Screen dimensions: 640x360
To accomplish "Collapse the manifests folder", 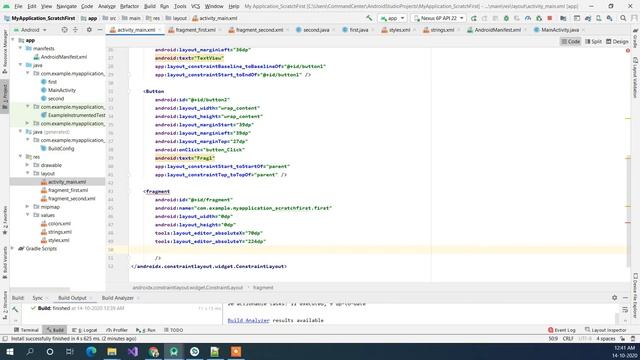I will pyautogui.click(x=20, y=48).
